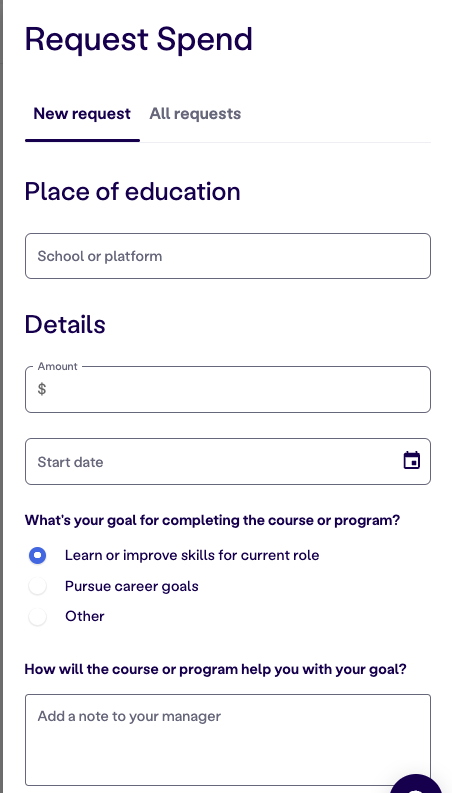Click the 'Learn or improve skills for current role' label

192,555
